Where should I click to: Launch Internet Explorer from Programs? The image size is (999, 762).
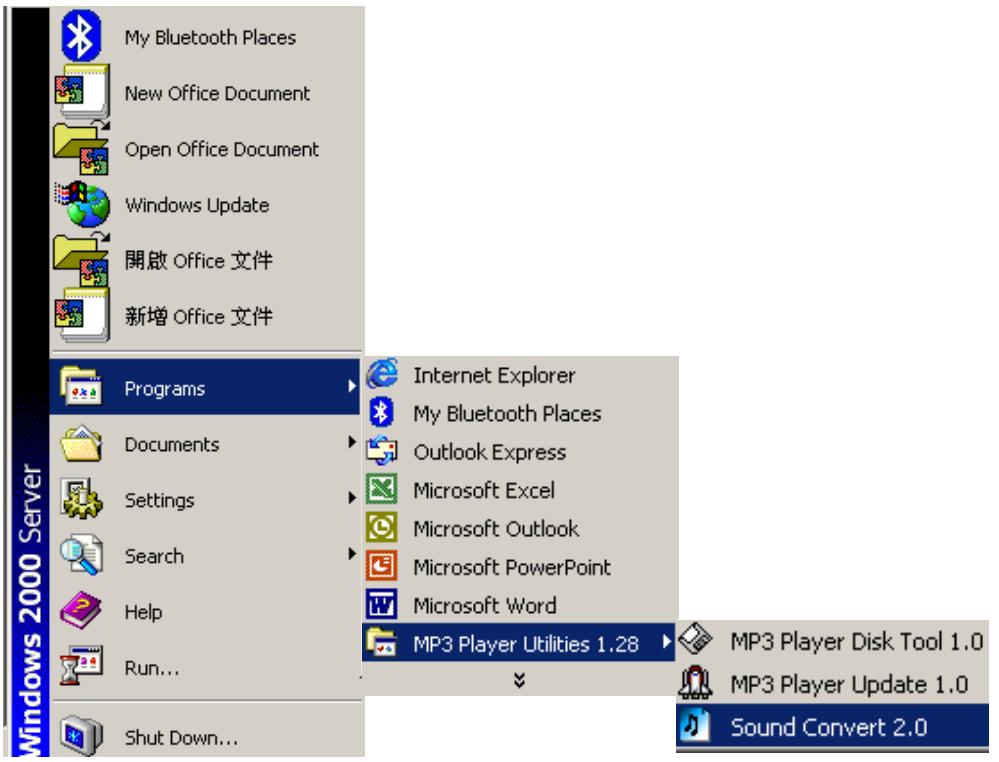(x=519, y=375)
